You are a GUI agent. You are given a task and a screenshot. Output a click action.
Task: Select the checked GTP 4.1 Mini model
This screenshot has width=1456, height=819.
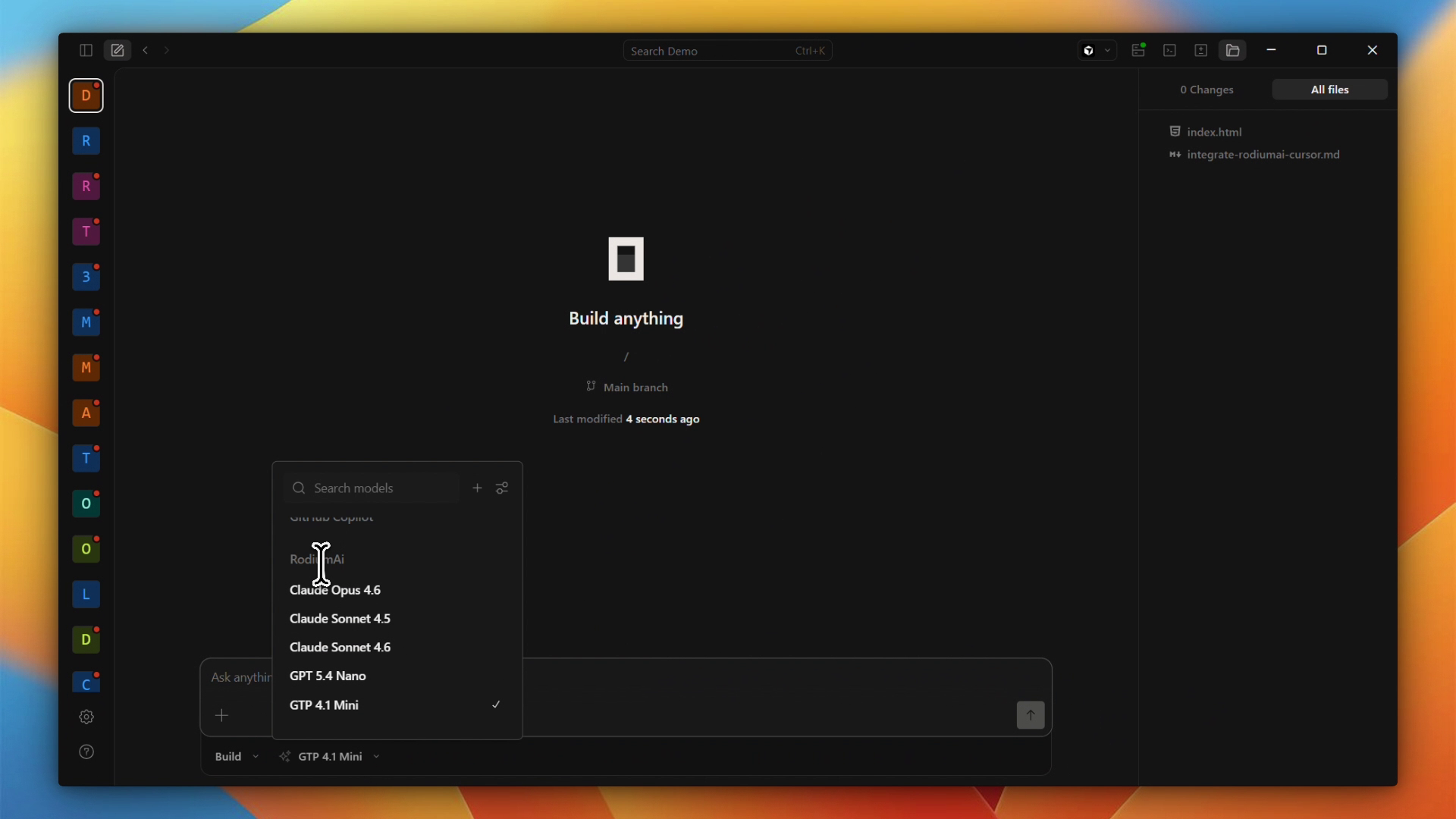(397, 705)
